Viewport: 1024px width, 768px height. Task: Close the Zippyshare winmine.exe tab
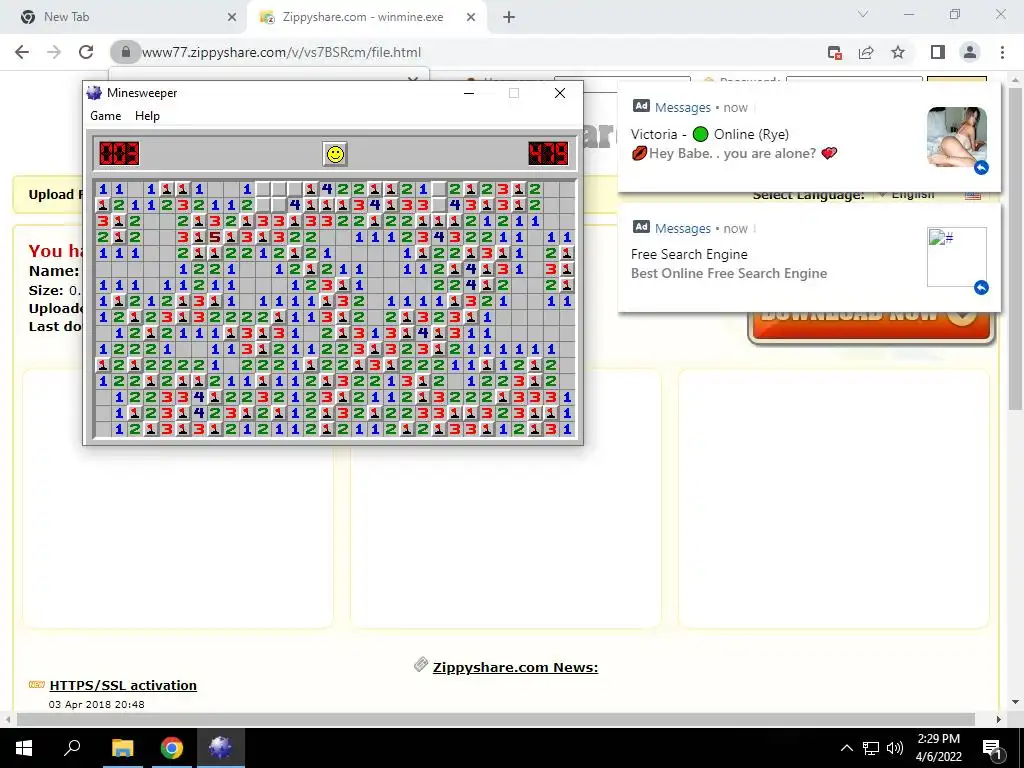(471, 17)
